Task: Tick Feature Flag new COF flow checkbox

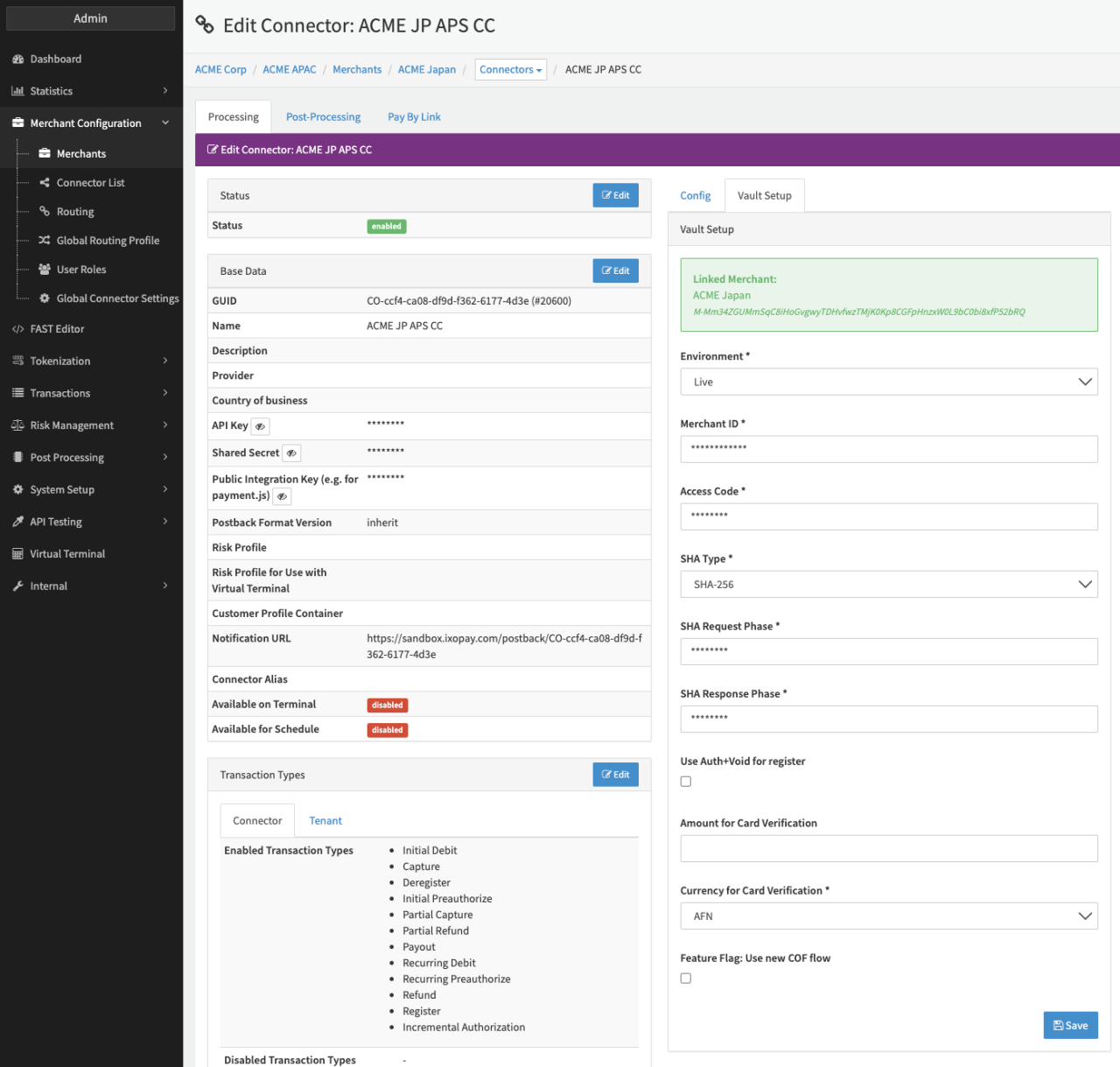Action: [x=686, y=979]
